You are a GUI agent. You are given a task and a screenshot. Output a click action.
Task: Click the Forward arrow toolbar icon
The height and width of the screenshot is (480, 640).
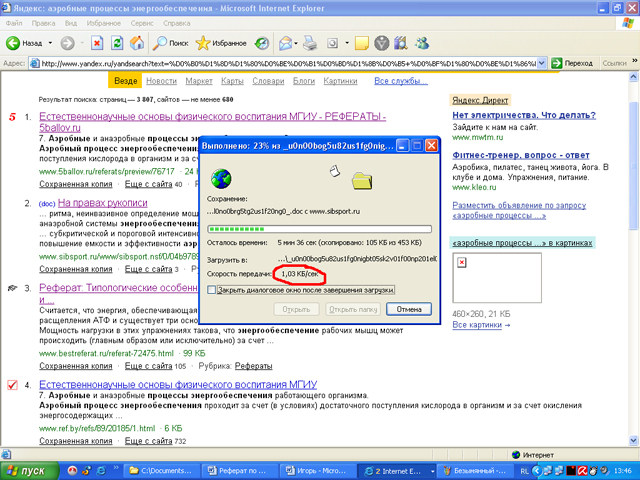click(67, 43)
